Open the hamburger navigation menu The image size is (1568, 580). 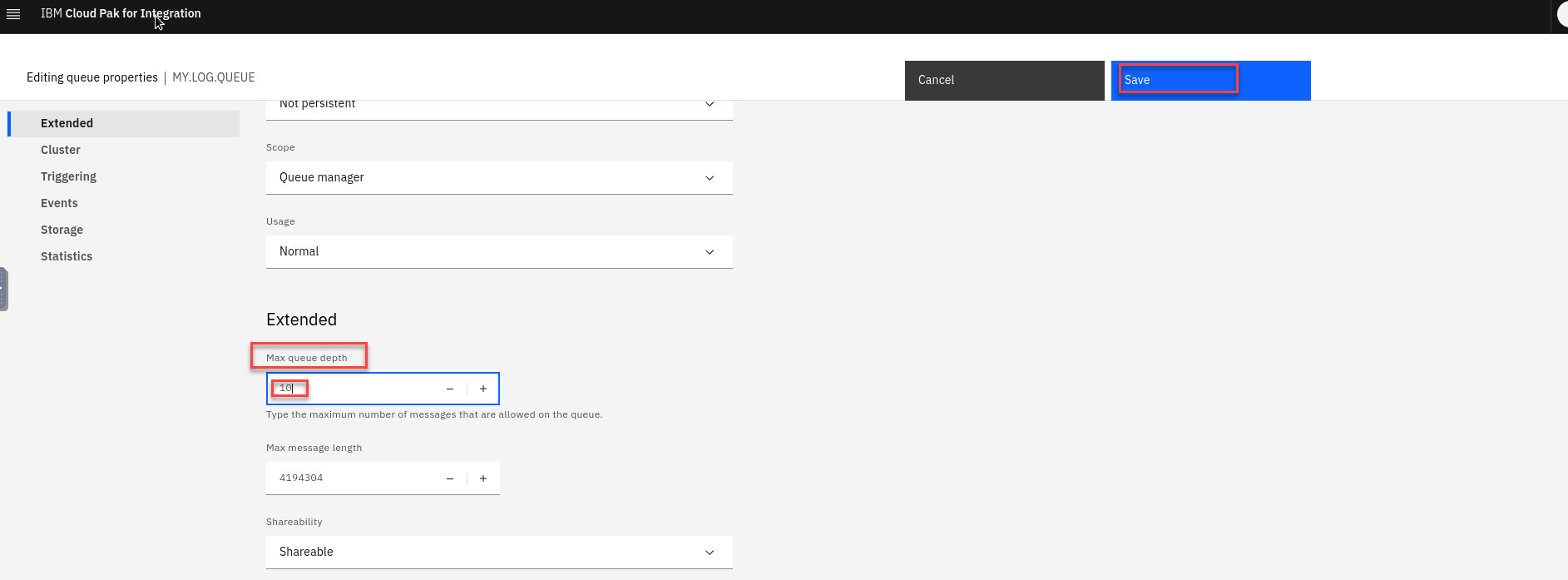point(13,14)
